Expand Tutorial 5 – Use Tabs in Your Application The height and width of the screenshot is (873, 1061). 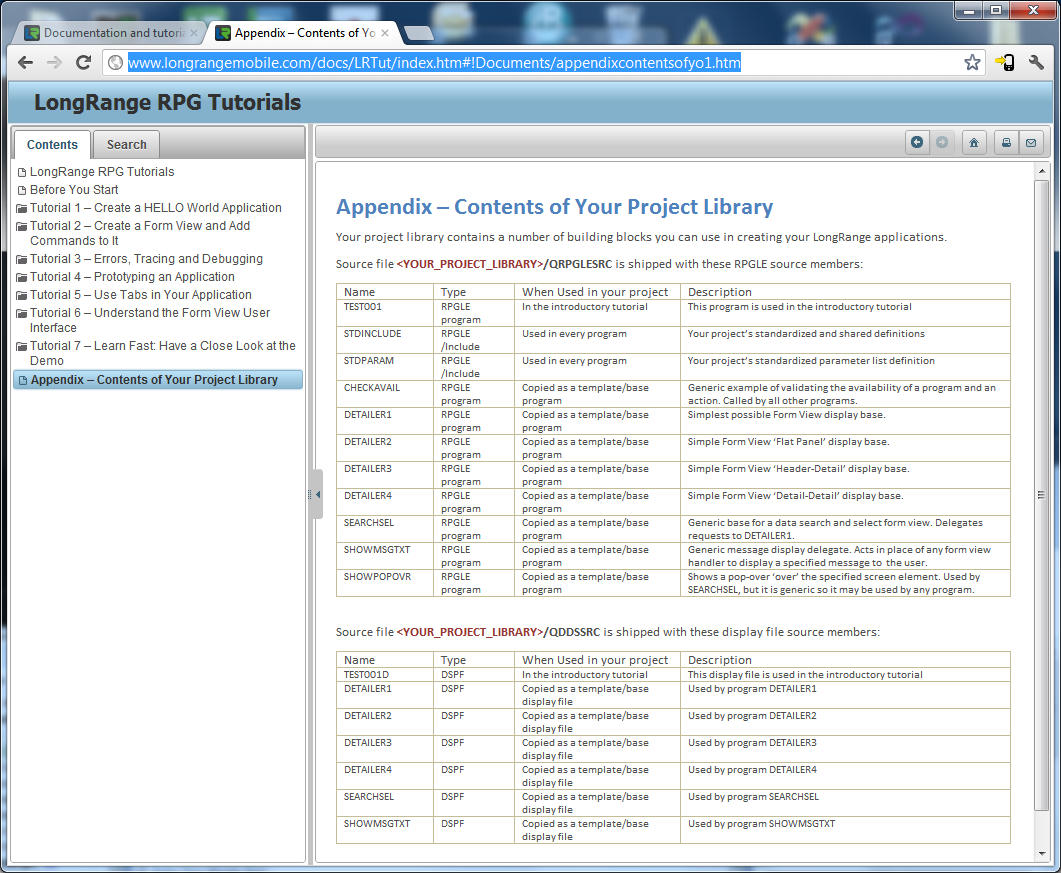click(x=141, y=295)
